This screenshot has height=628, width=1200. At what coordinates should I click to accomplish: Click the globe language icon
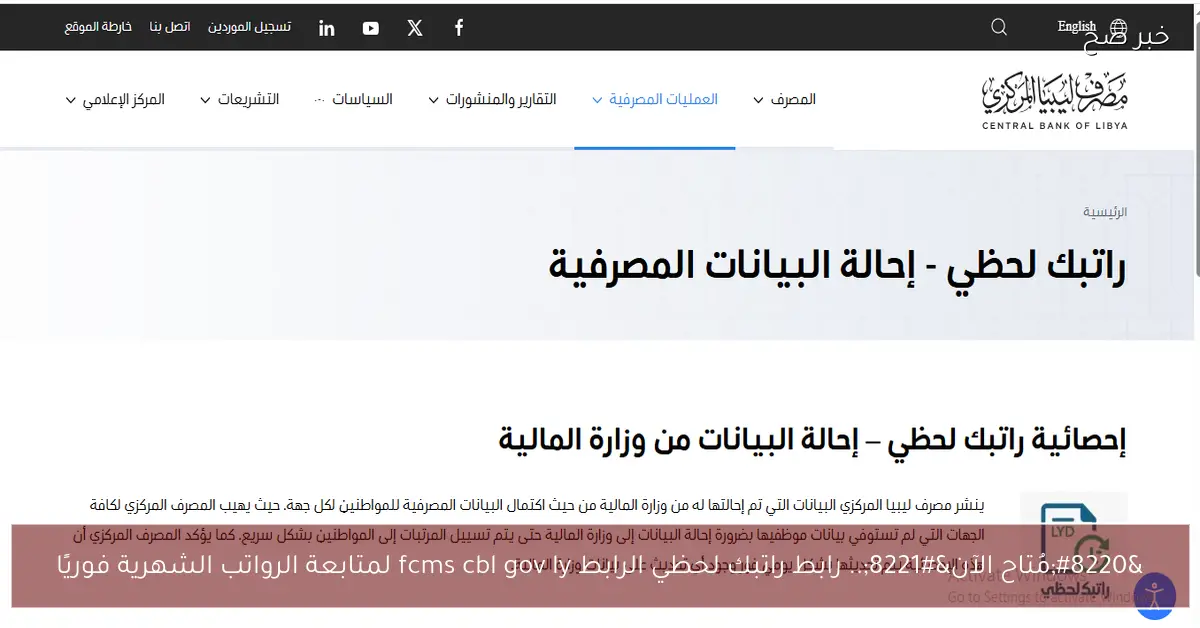pos(1118,27)
